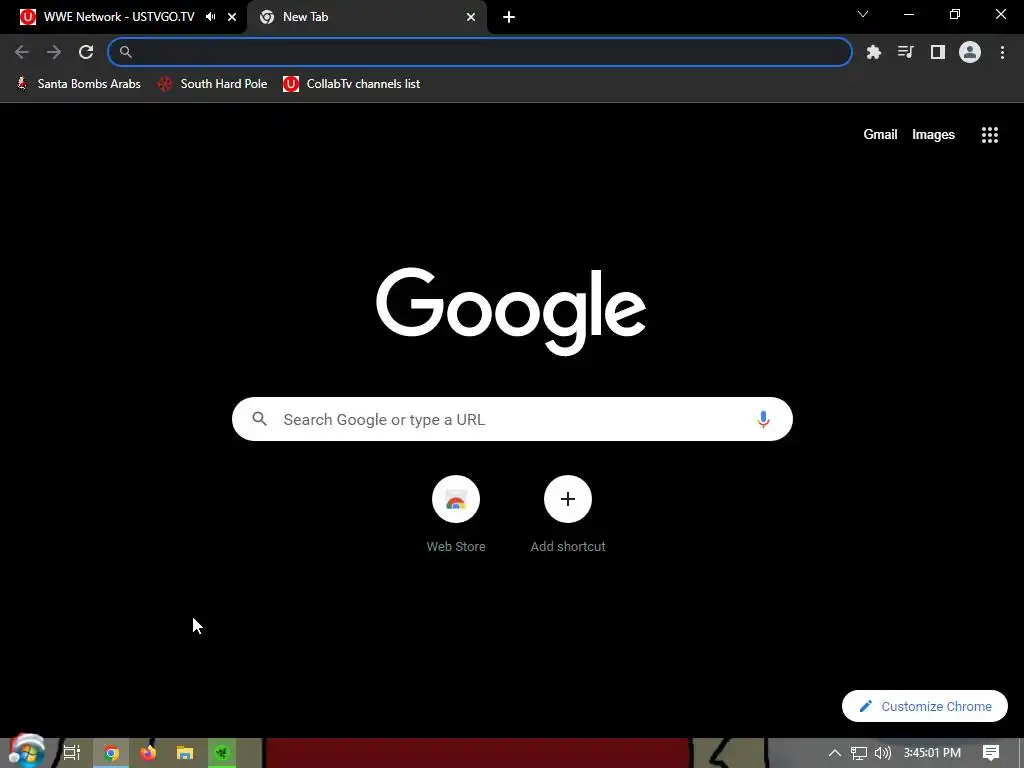Show hidden system tray icons
Screen dimensions: 1024x768
pos(835,753)
